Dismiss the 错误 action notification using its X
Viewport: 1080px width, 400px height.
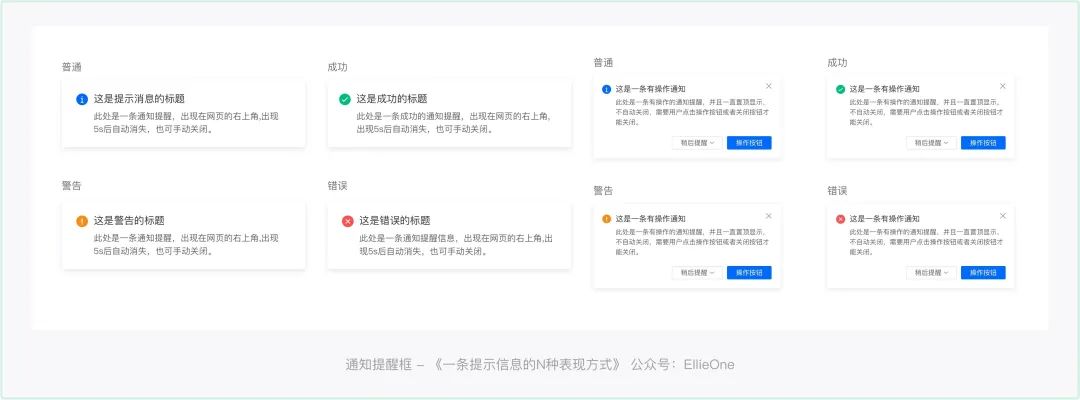pos(1002,216)
